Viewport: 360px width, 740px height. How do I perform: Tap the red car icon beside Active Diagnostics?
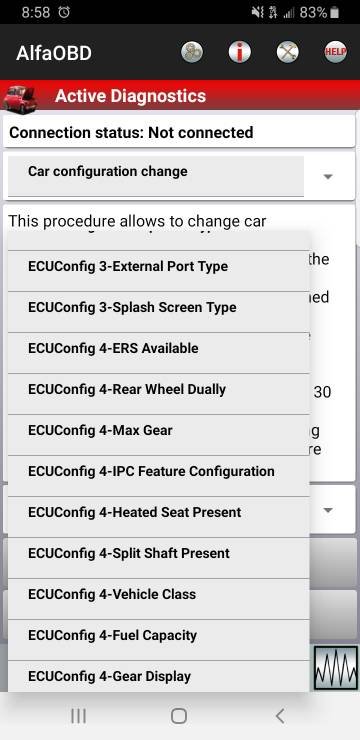[20, 98]
